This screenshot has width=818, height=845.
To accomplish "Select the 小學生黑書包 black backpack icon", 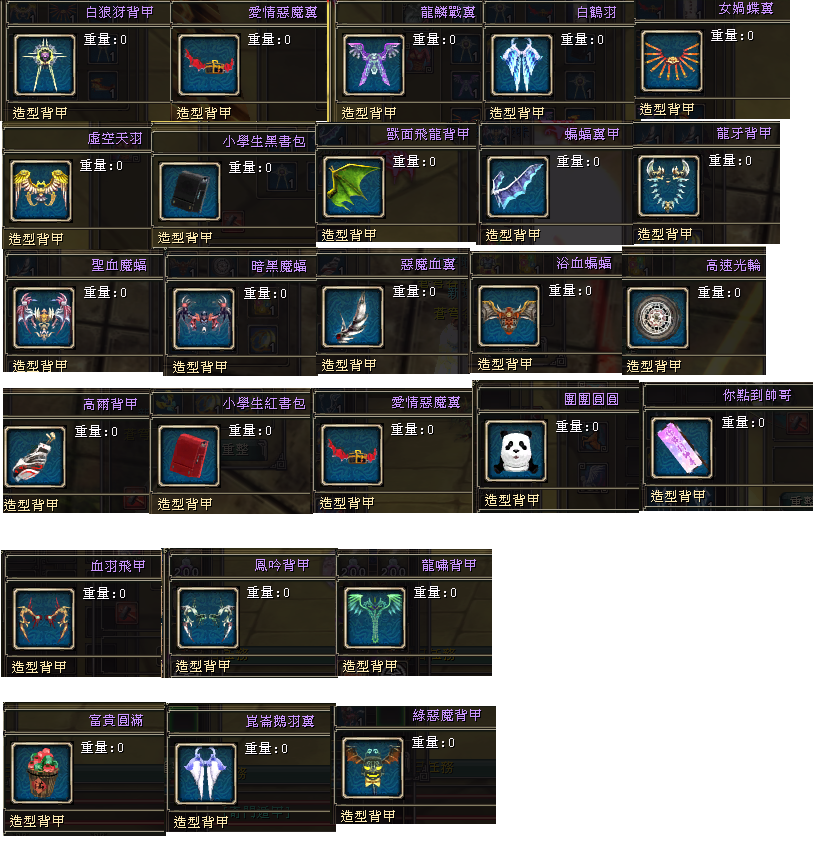I will click(x=190, y=191).
